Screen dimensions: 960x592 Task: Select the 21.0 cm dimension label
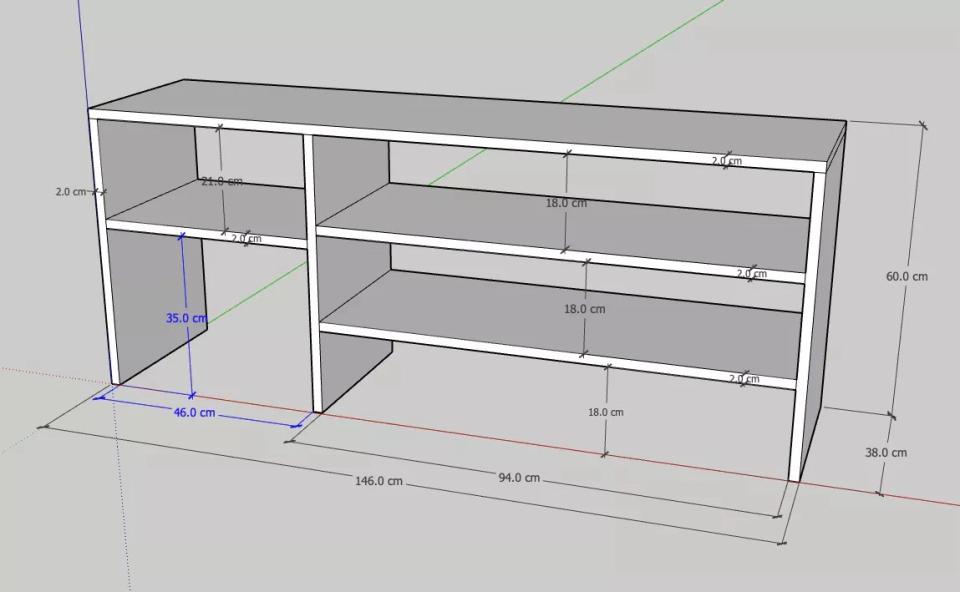point(221,181)
